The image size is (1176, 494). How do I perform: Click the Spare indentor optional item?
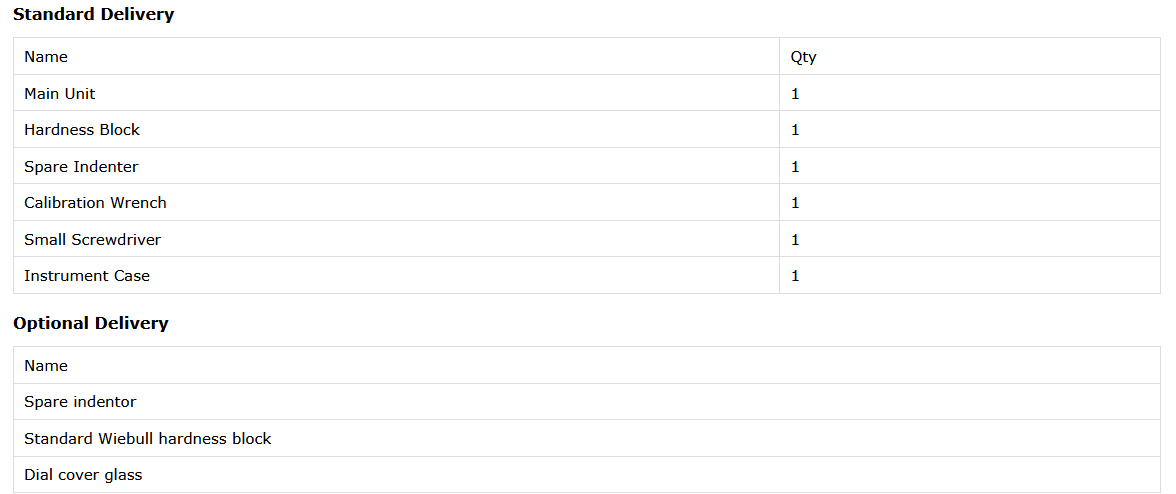[x=80, y=402]
